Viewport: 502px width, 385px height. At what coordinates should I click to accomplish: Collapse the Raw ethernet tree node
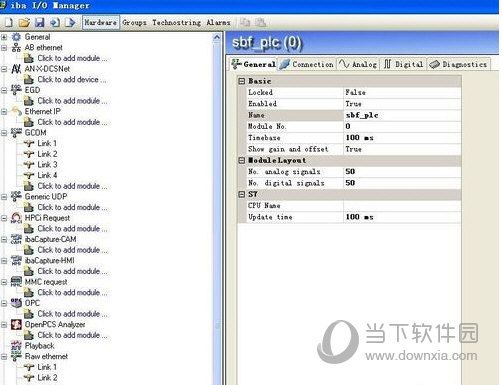tap(4, 356)
